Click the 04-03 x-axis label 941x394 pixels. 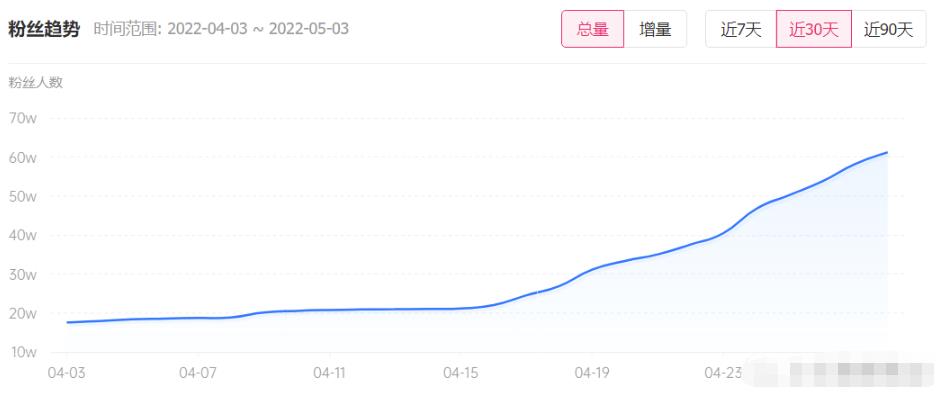tap(66, 373)
